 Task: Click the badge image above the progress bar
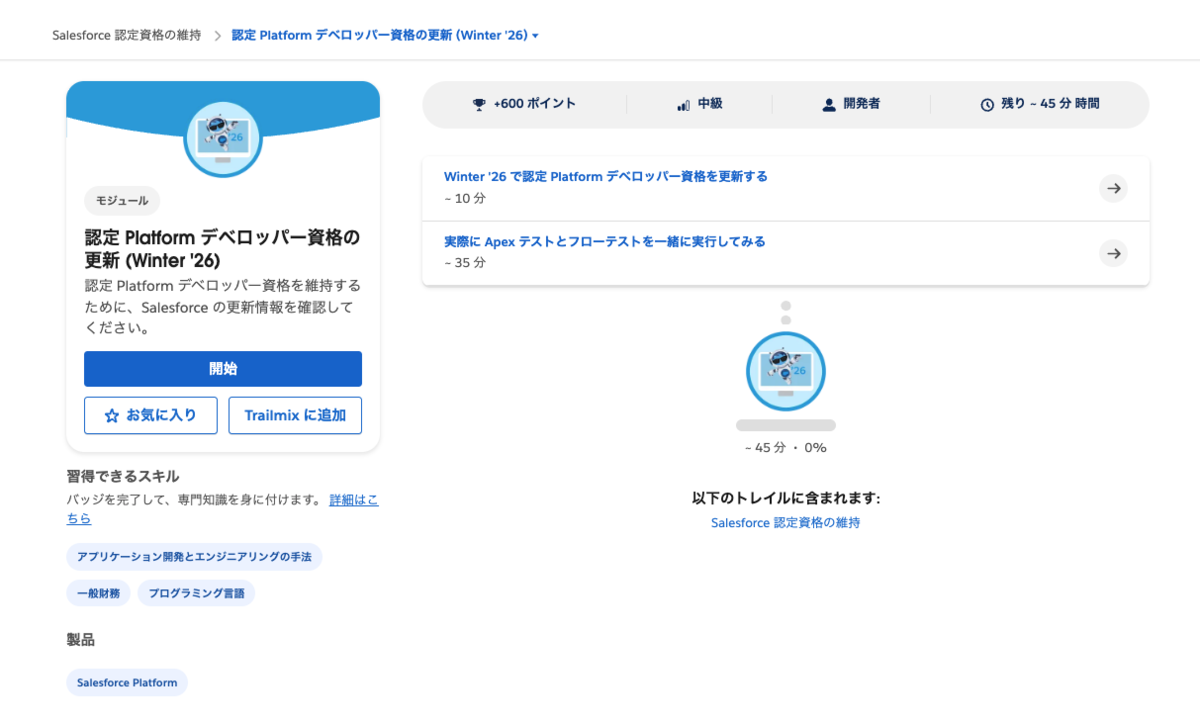point(786,371)
